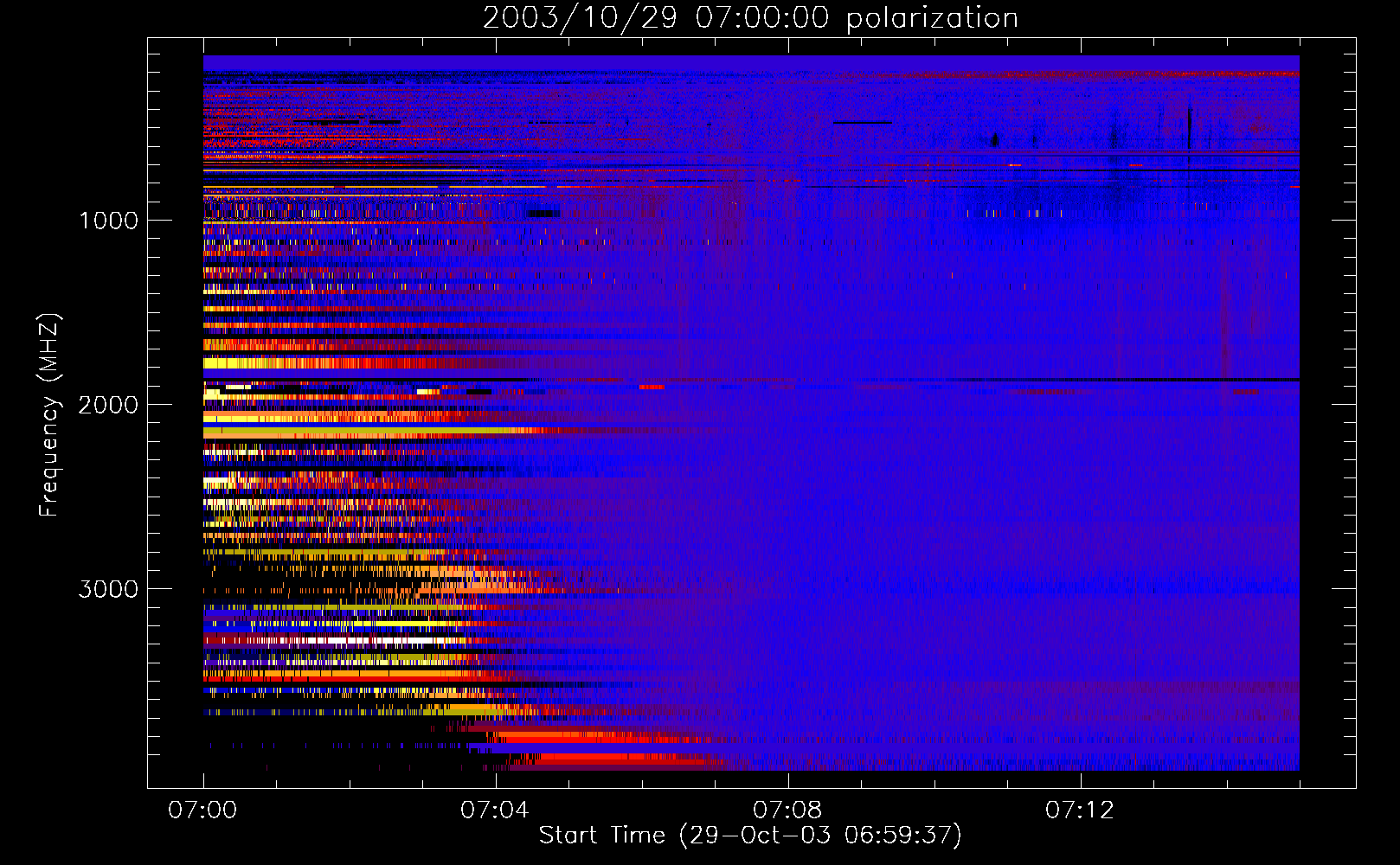Select the 07:00 time tick label

click(x=202, y=811)
